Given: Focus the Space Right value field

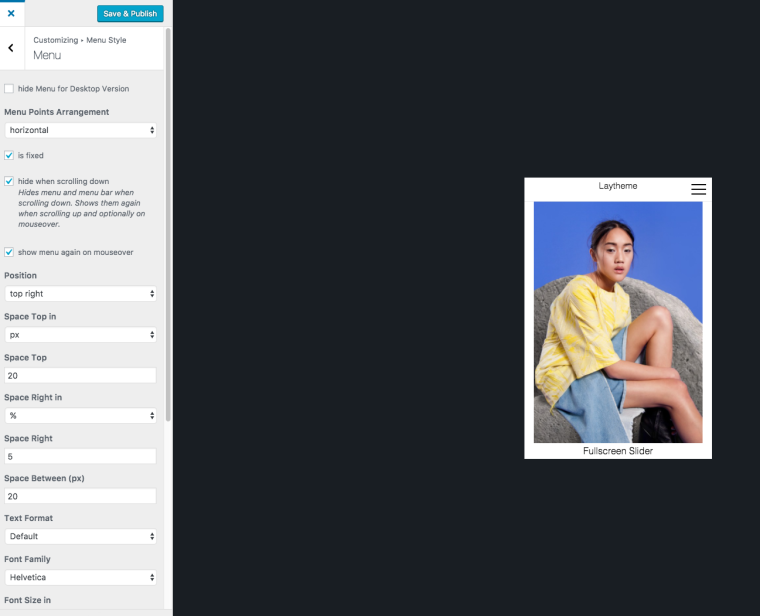Looking at the screenshot, I should [80, 456].
